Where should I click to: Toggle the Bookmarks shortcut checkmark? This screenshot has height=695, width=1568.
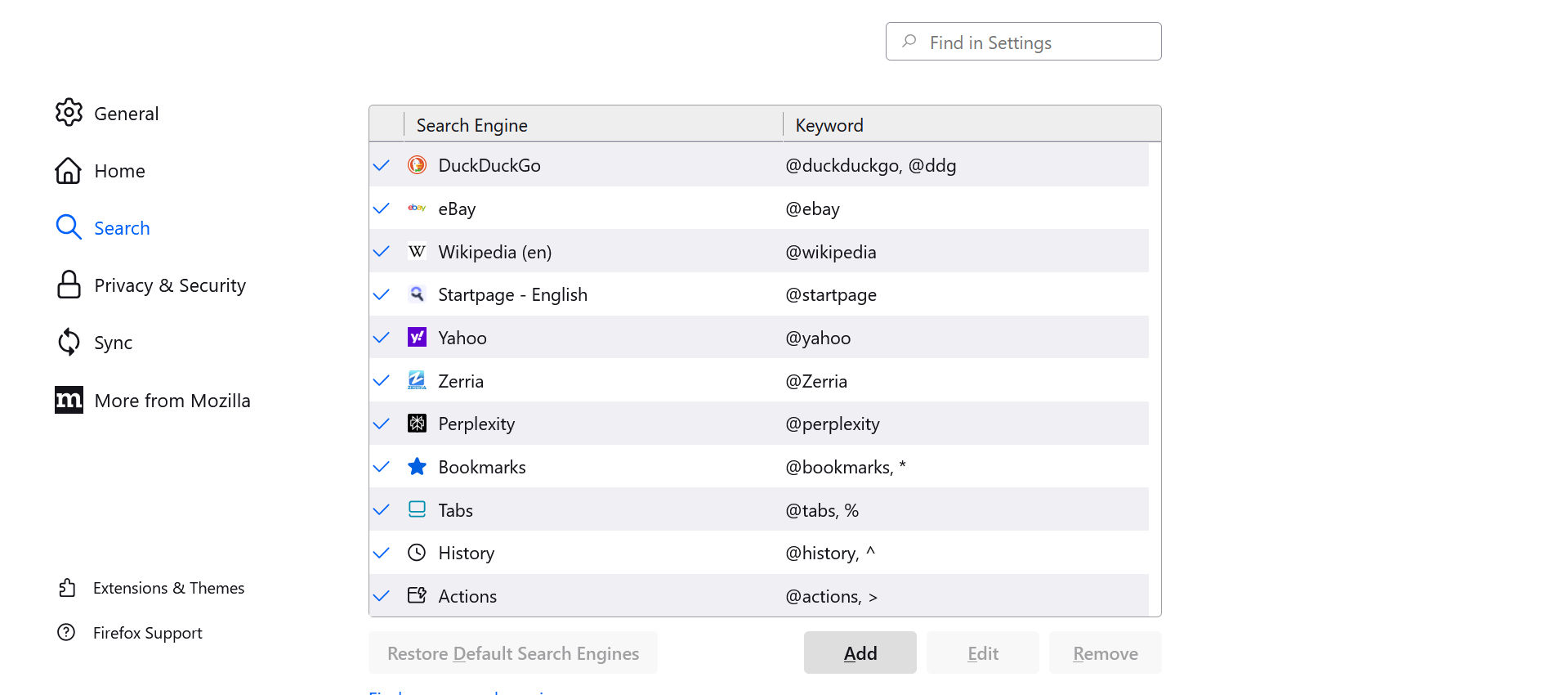(x=381, y=467)
